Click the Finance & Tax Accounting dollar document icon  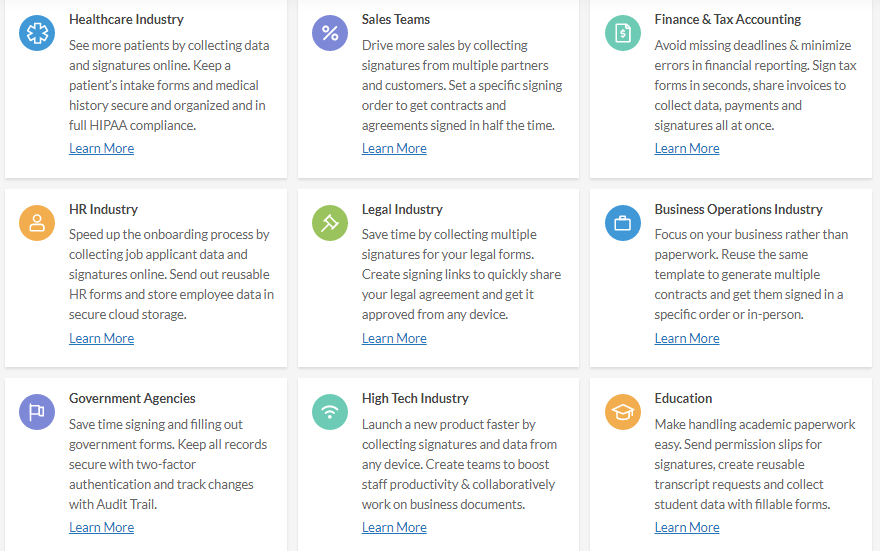point(623,33)
